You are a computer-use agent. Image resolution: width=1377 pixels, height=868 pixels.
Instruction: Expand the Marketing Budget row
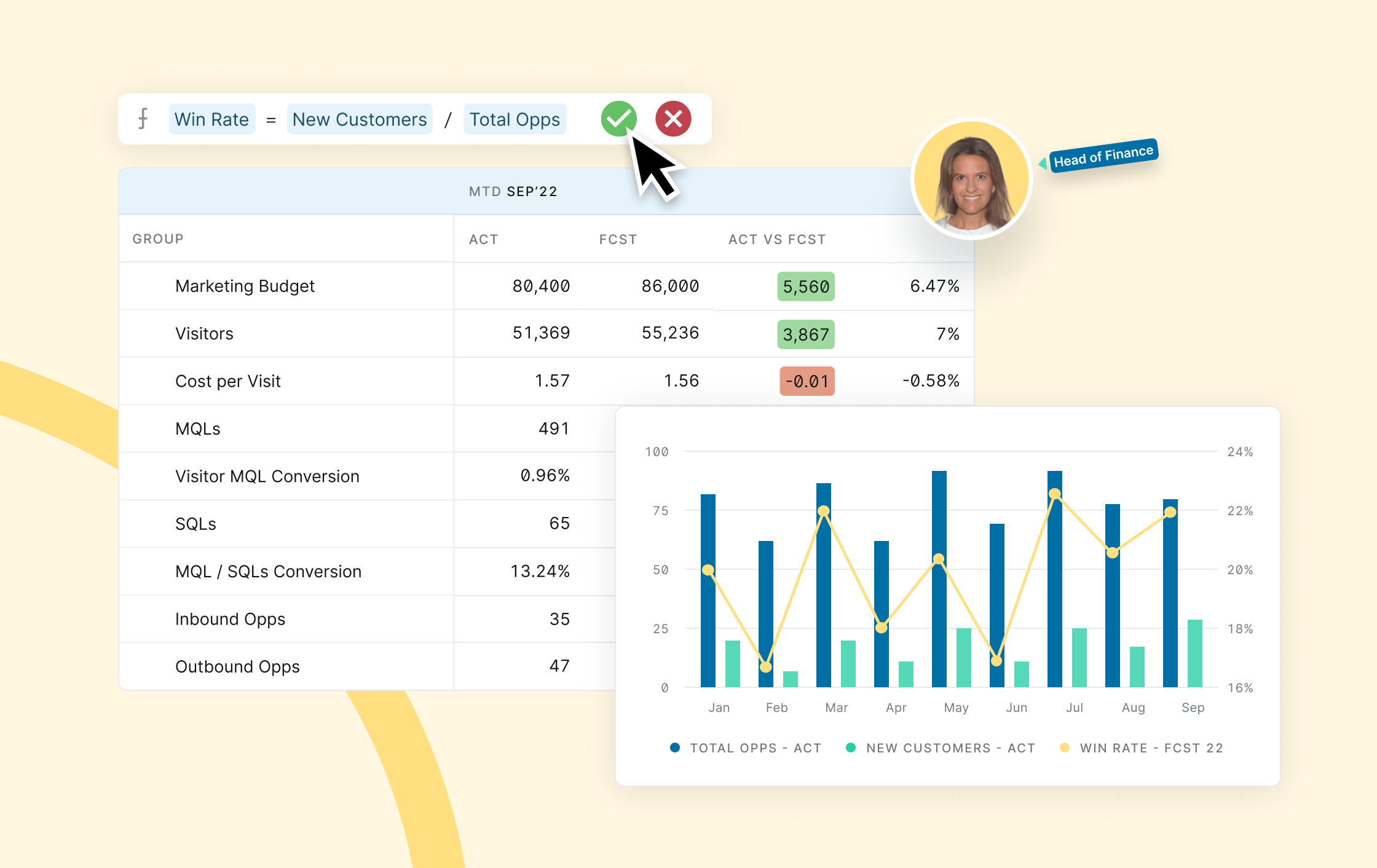[244, 286]
